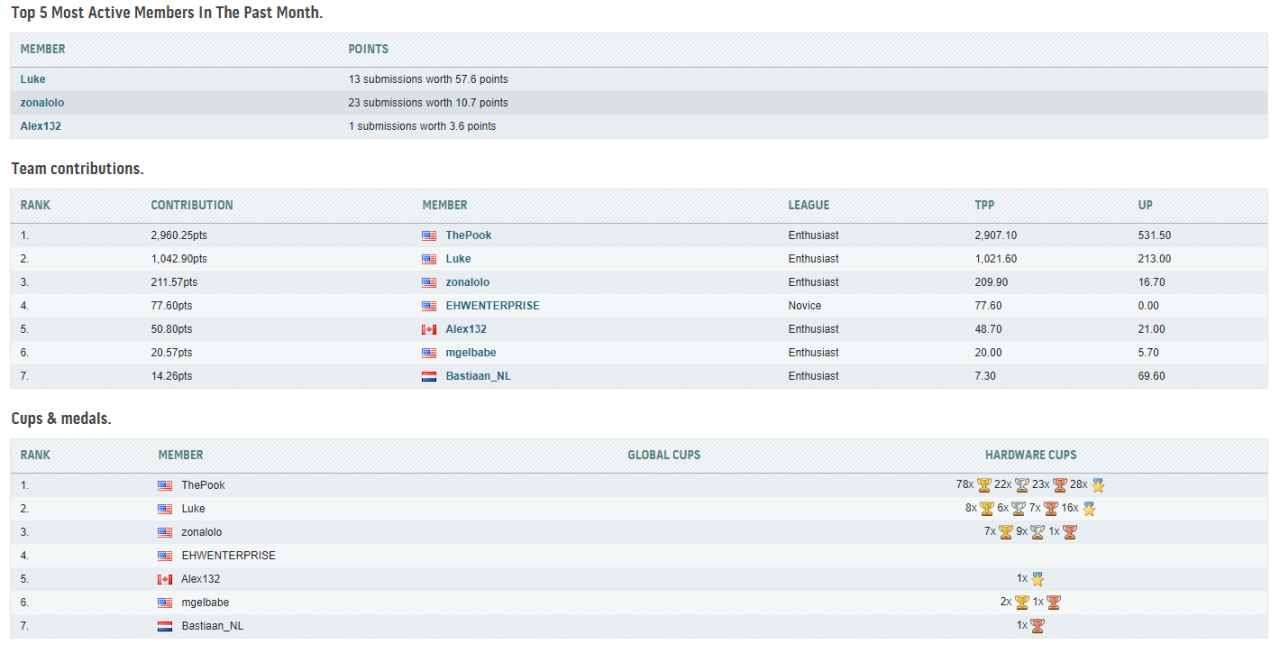Click Netherlands flag beside Bastiaan_NL in Team contributions
Screen dimensions: 1280x654
429,376
